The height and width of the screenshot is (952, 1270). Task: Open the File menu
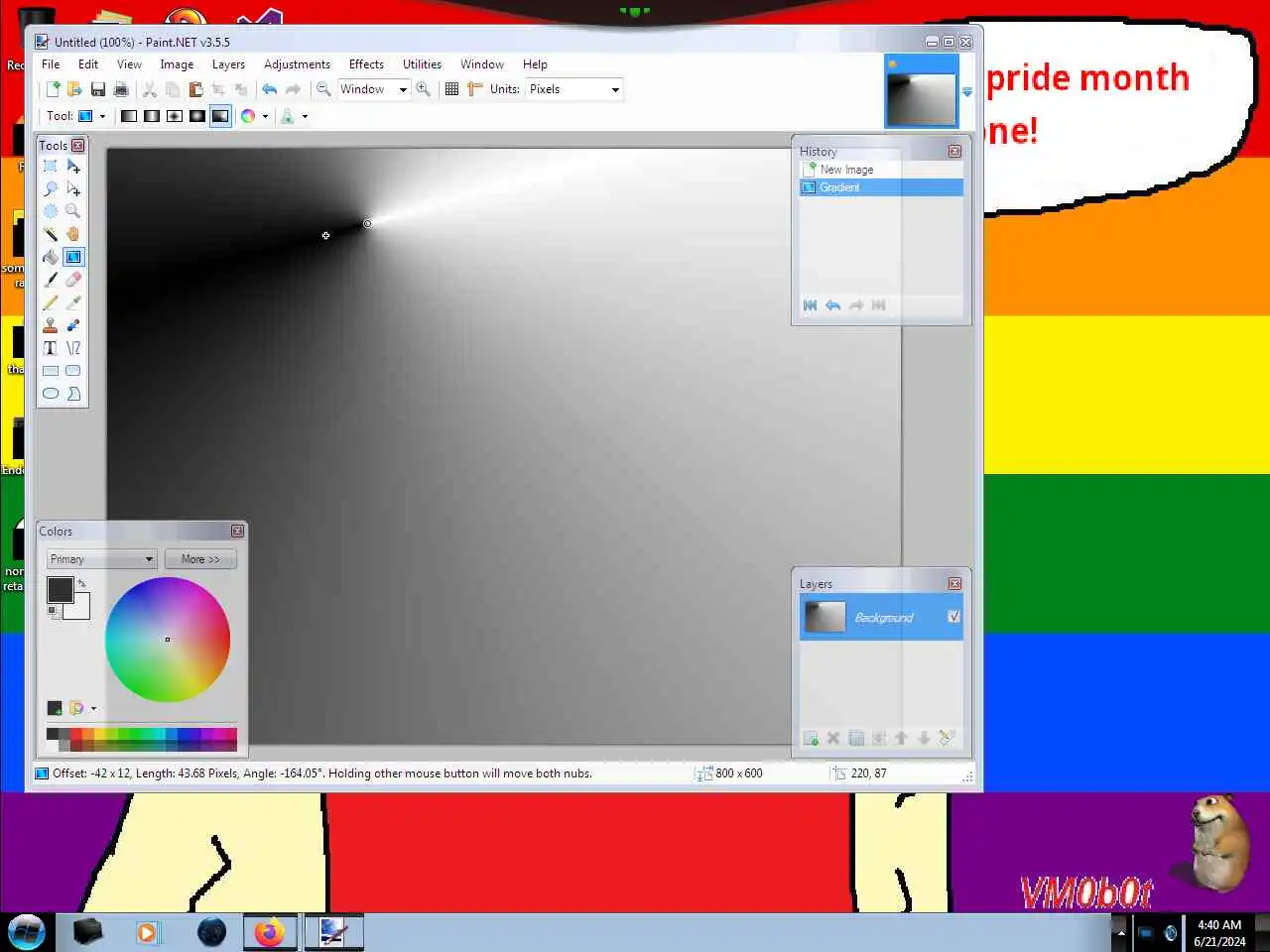coord(51,64)
